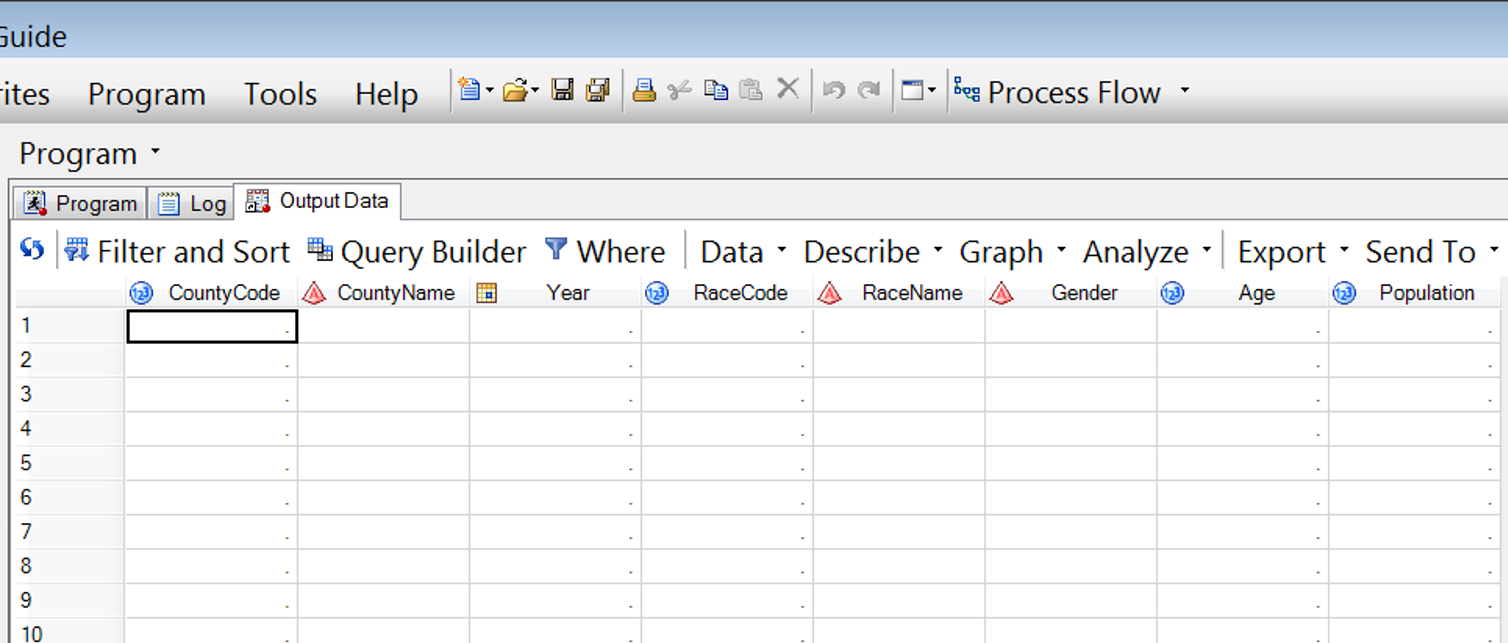Open the Tools menu
Image resolution: width=1508 pixels, height=643 pixels.
coord(280,94)
